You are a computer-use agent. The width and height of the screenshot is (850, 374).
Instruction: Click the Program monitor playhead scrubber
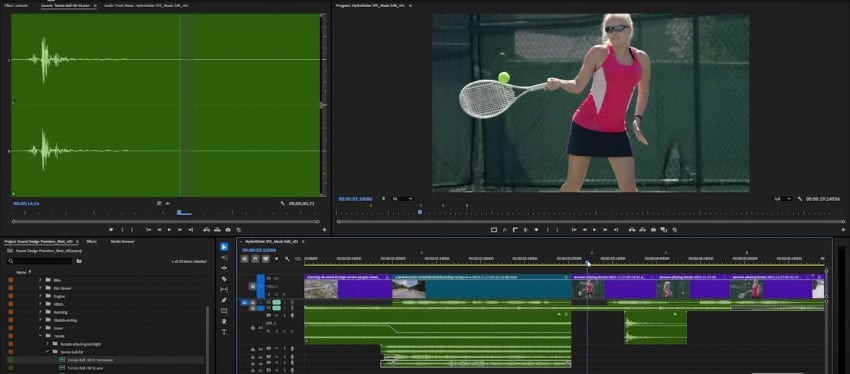pyautogui.click(x=420, y=212)
